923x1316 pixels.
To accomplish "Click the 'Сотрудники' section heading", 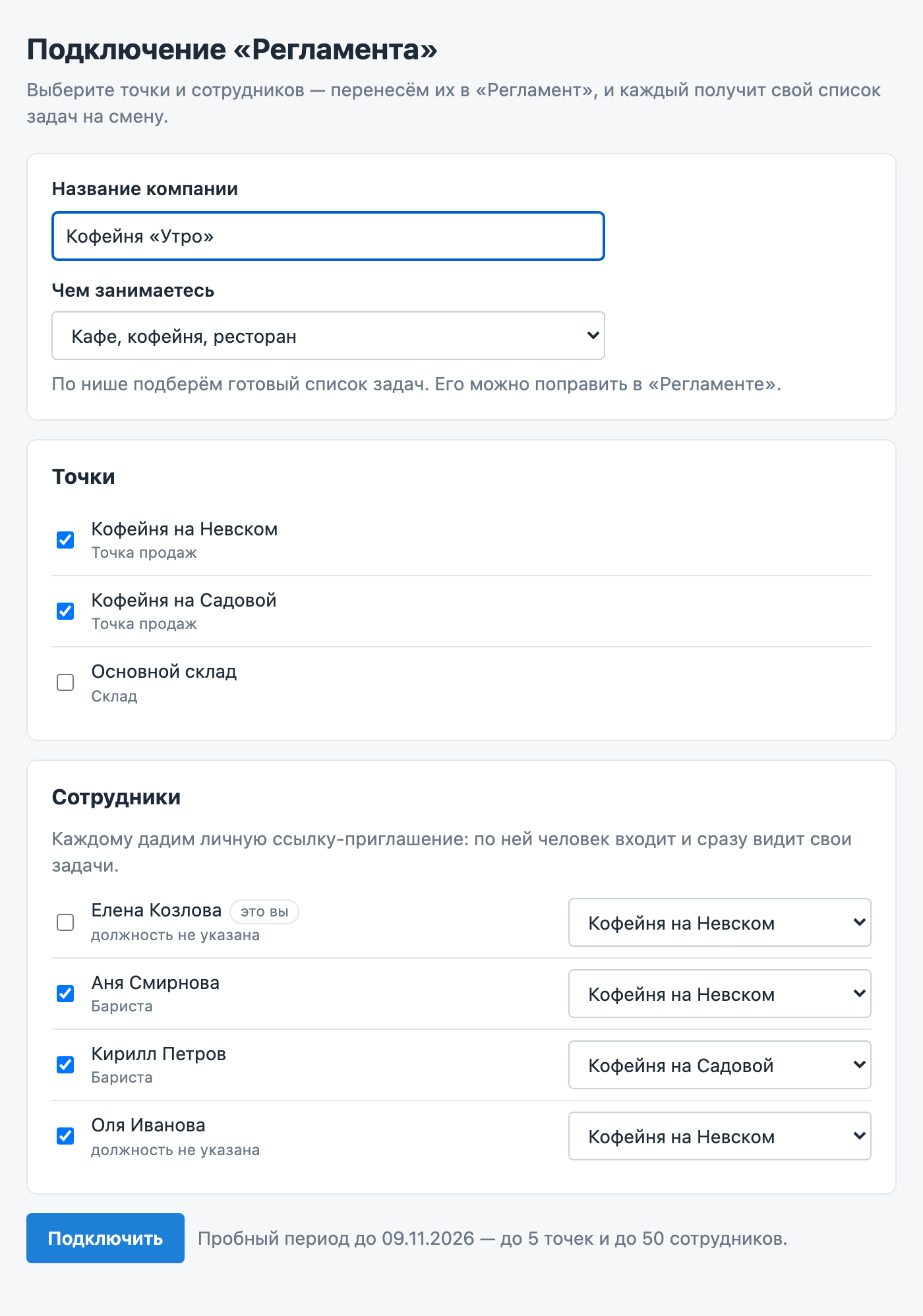I will coord(116,798).
